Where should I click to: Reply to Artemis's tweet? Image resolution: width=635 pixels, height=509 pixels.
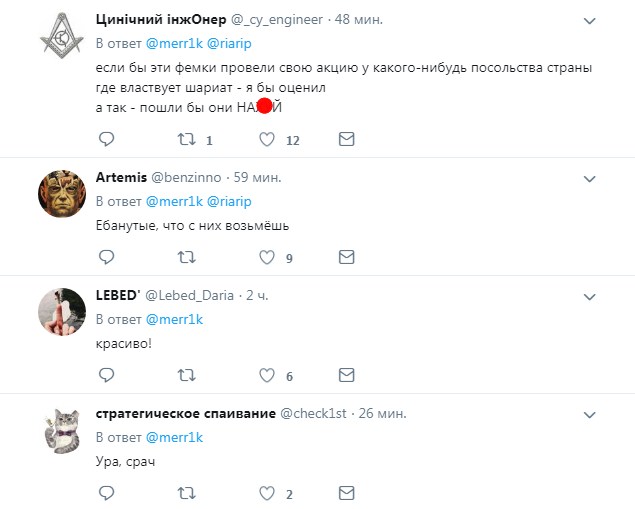[107, 257]
